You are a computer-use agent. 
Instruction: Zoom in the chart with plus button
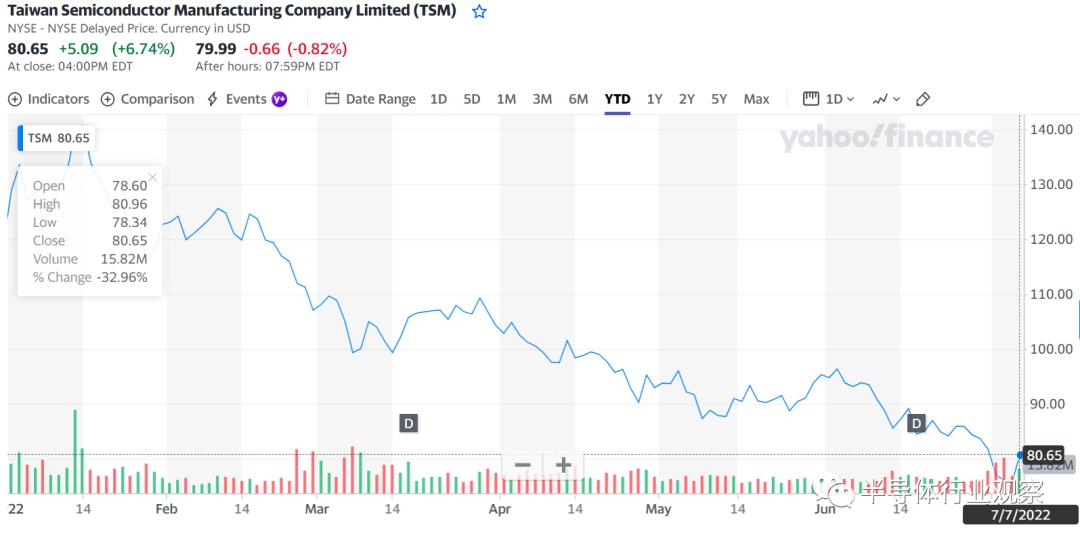563,465
